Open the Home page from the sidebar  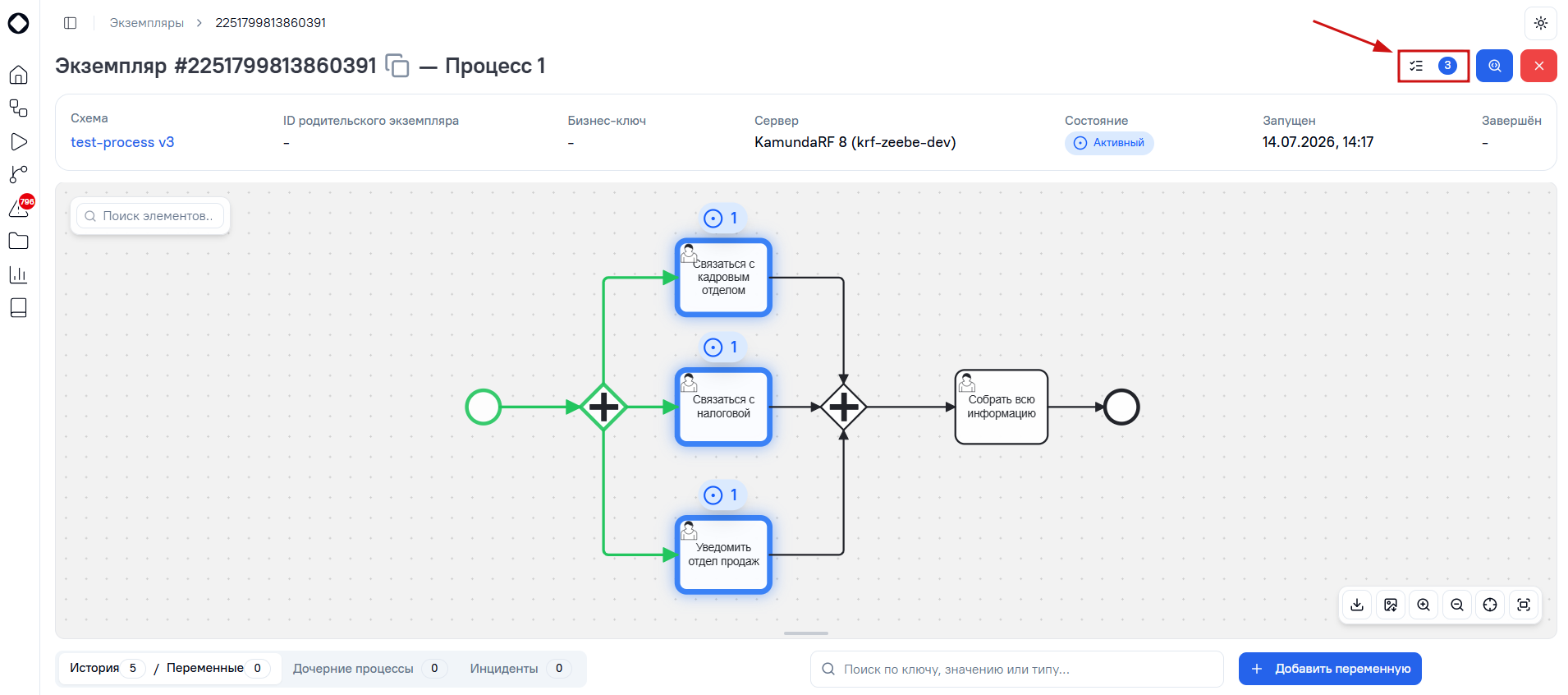coord(18,75)
